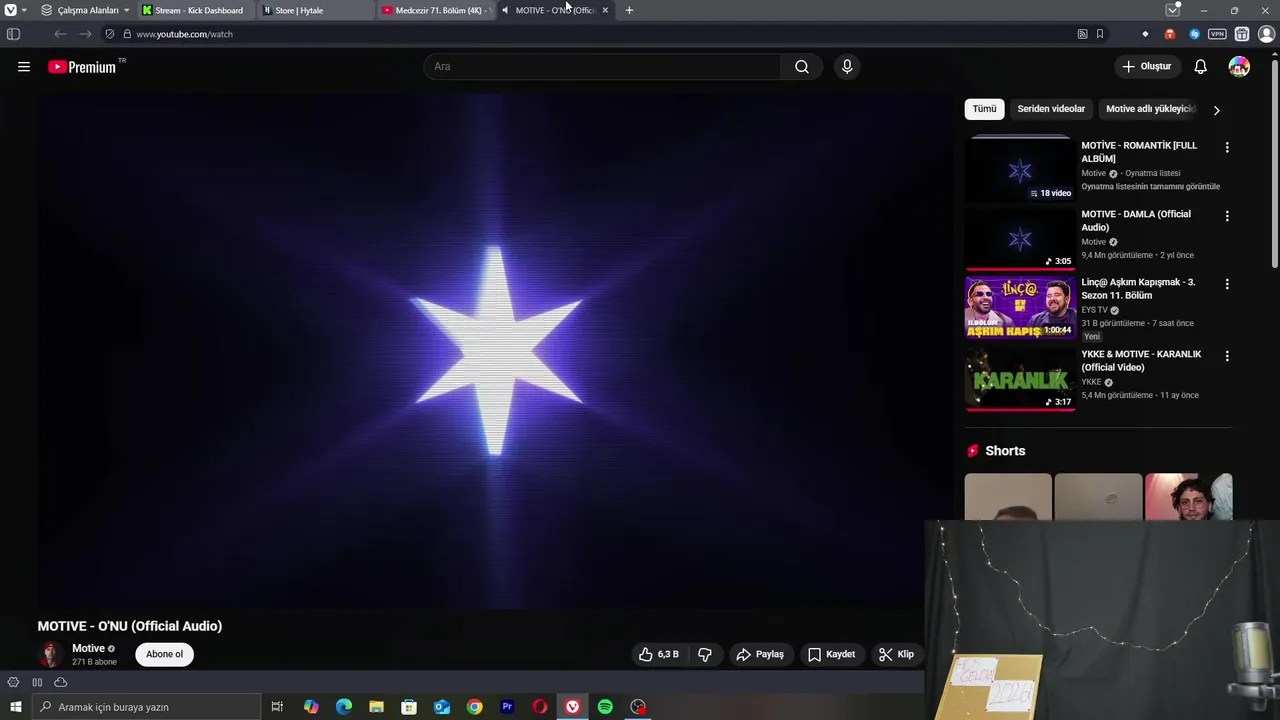Open the Çalışma Alanları workspaces dropdown

pos(85,10)
